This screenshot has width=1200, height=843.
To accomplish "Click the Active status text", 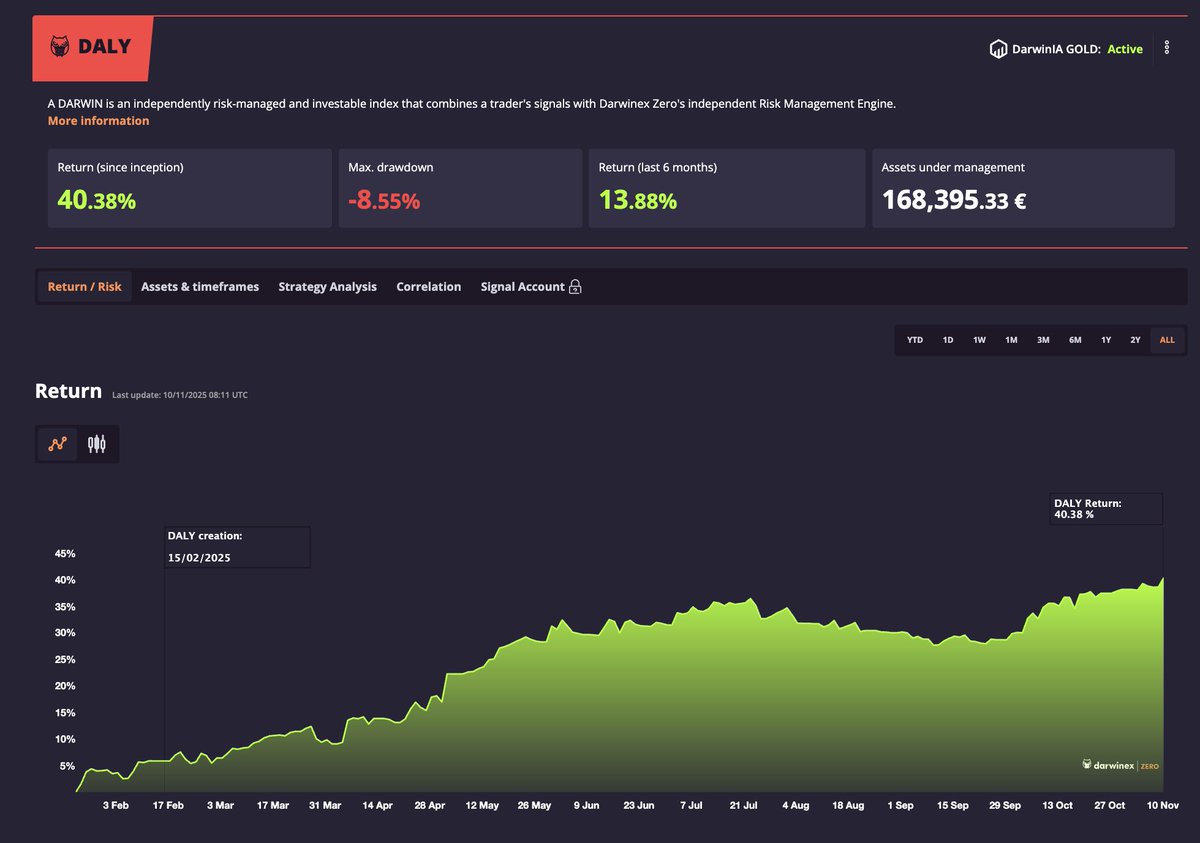I will click(x=1125, y=49).
